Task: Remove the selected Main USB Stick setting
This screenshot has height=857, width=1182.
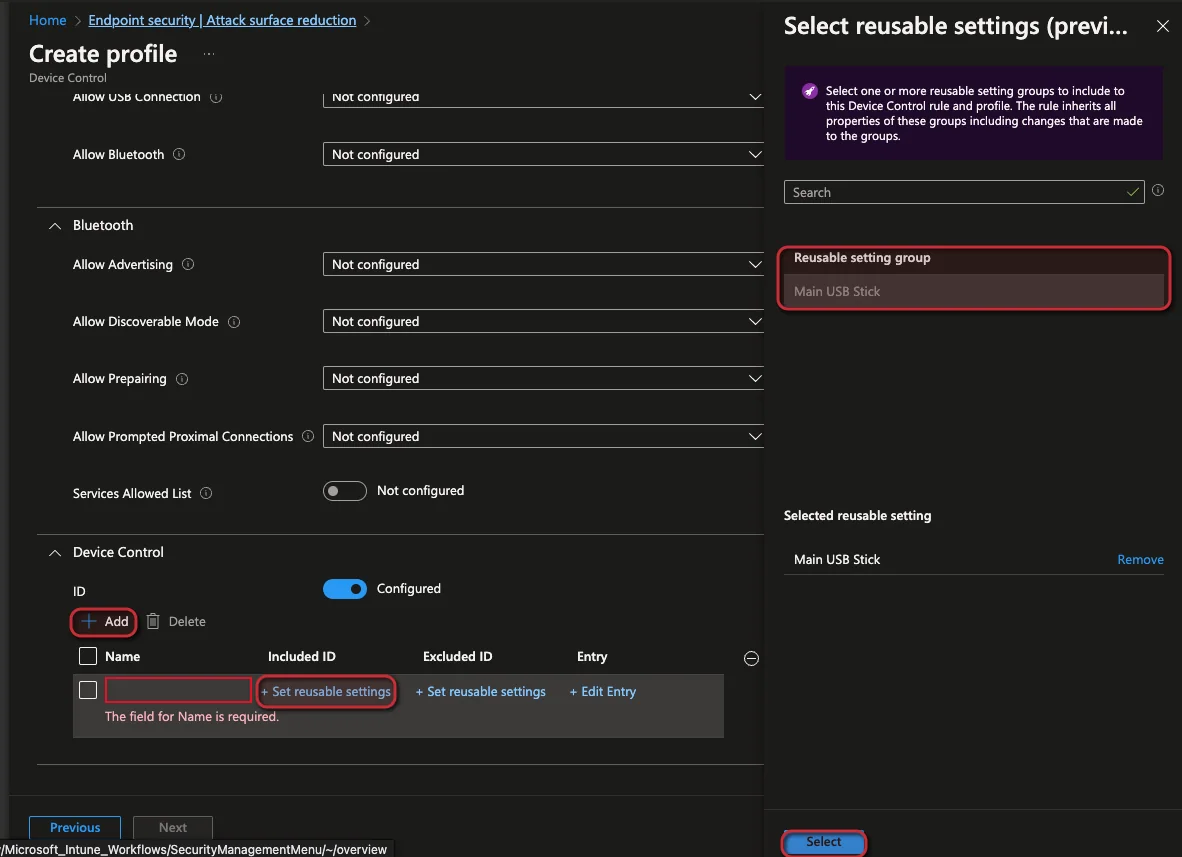Action: coord(1140,560)
